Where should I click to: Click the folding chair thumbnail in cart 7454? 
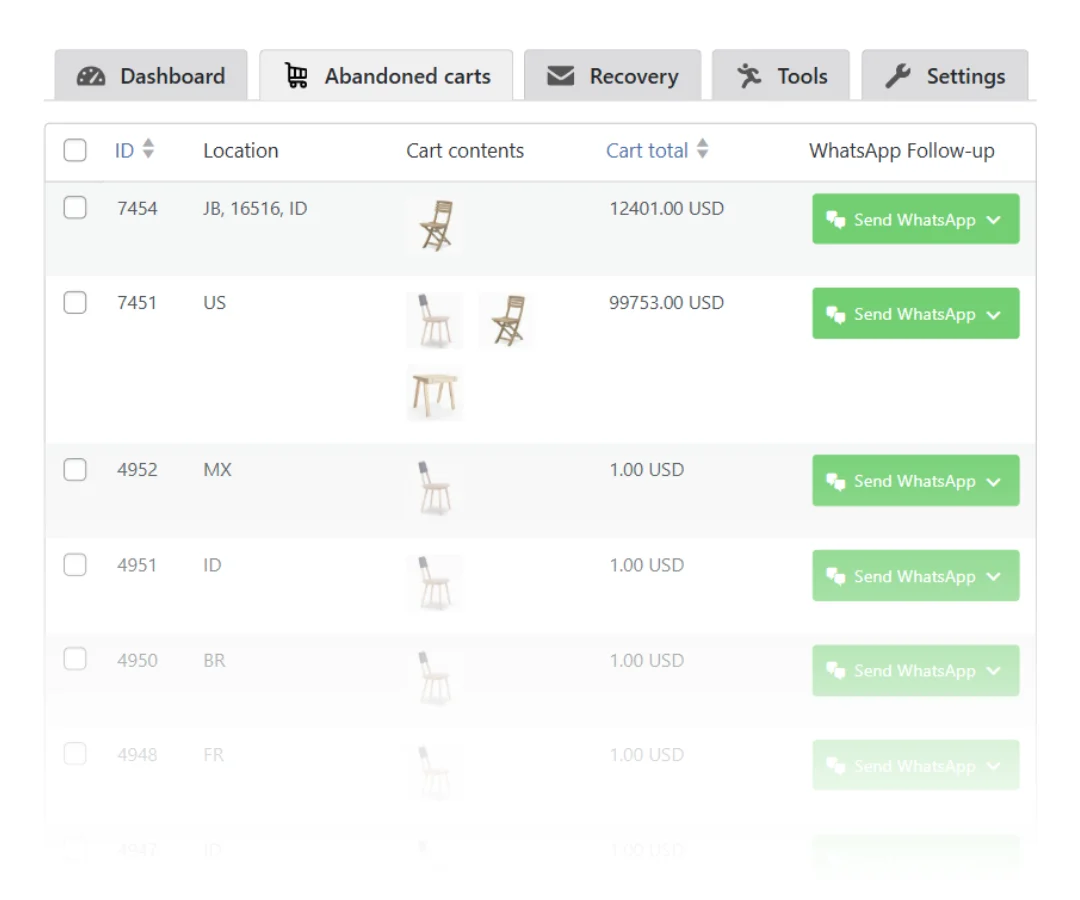coord(435,226)
